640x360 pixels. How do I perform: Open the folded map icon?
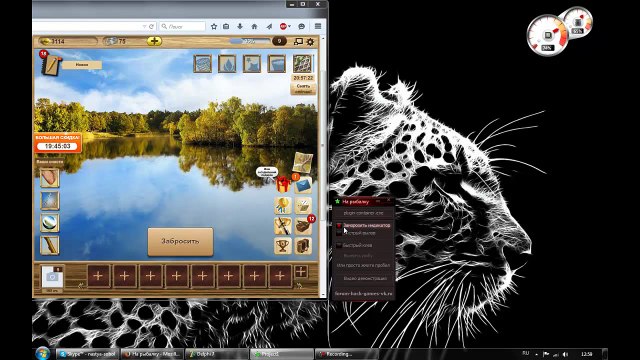pyautogui.click(x=303, y=162)
